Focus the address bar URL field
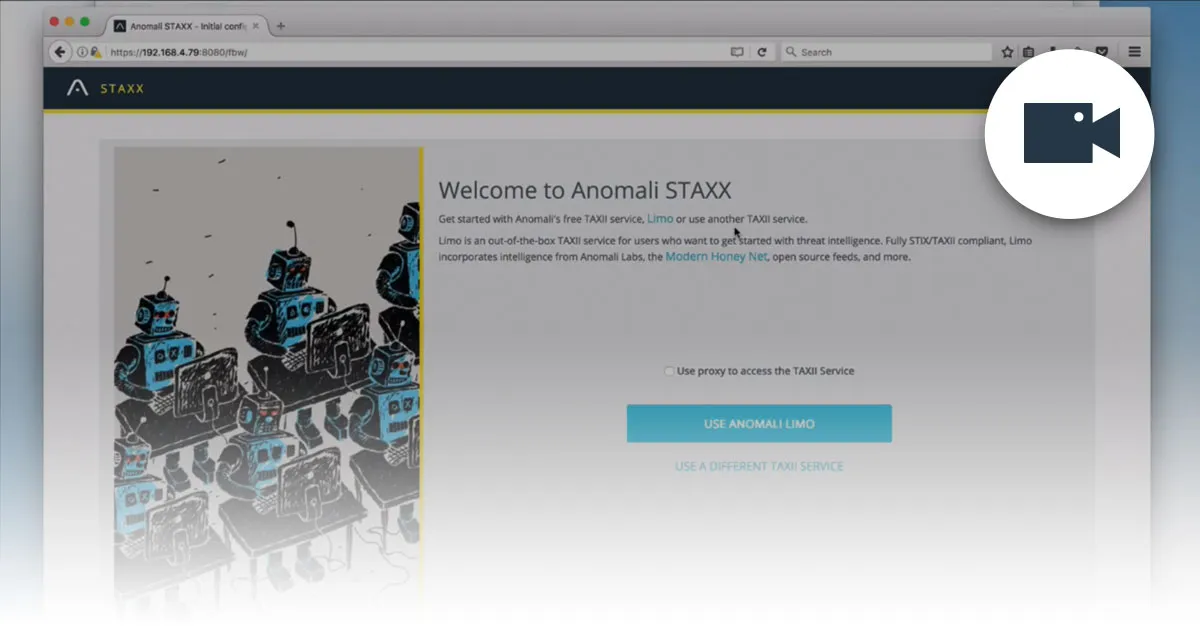This screenshot has width=1200, height=630. [x=410, y=52]
